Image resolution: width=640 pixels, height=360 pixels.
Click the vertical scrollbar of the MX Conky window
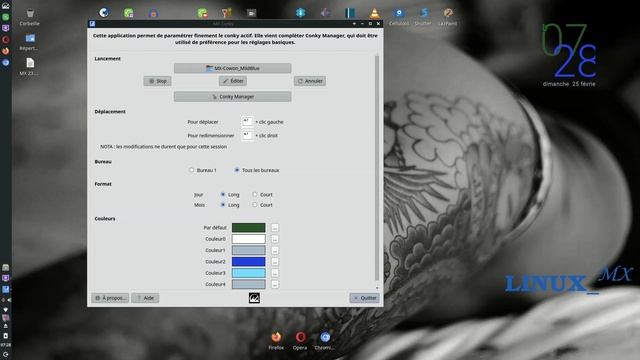coord(377,167)
